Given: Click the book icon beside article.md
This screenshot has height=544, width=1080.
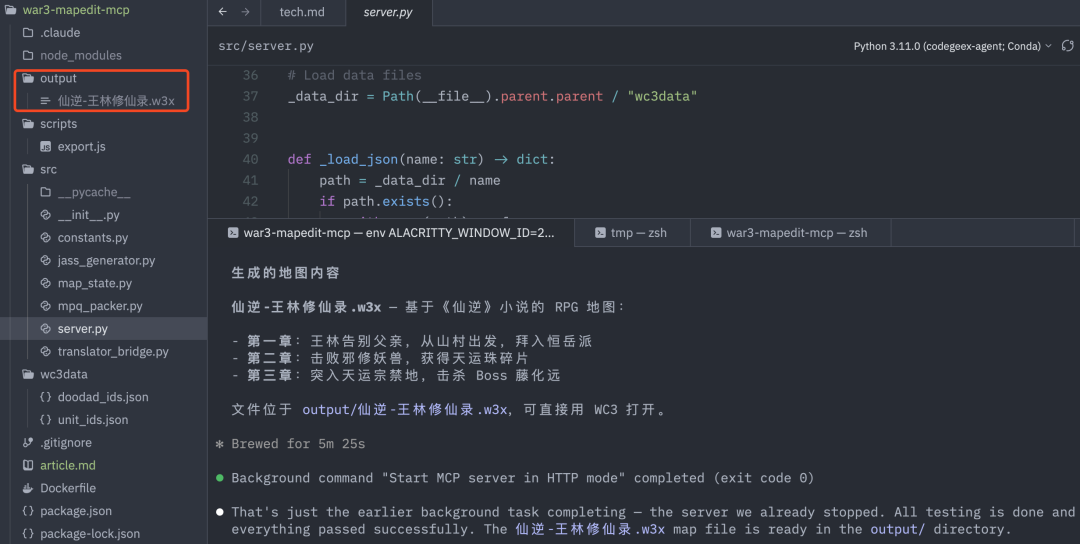Looking at the screenshot, I should [28, 465].
